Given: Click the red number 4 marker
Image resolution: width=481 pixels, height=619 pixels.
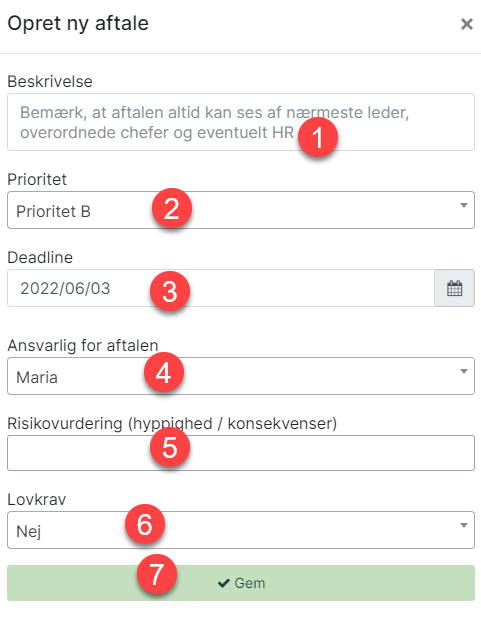Looking at the screenshot, I should pyautogui.click(x=164, y=372).
